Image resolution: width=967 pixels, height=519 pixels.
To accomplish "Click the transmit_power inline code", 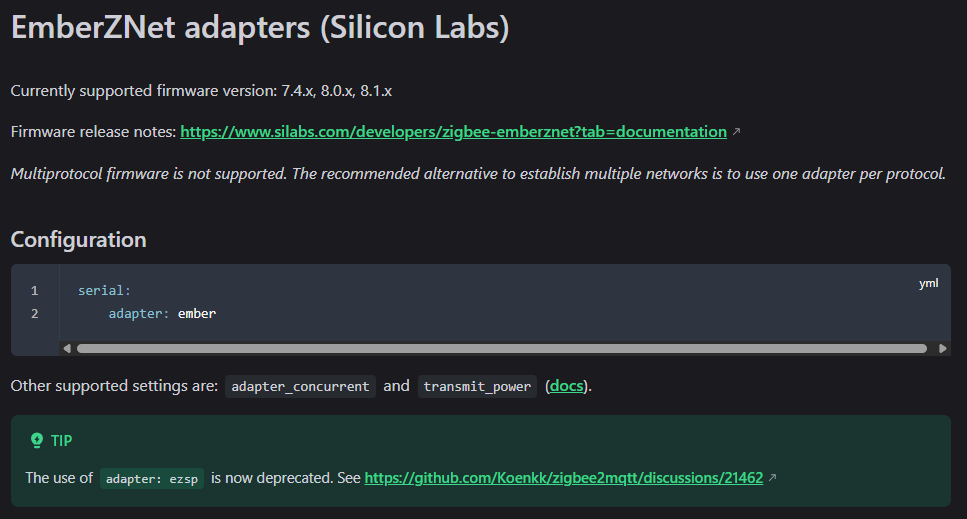I will click(x=477, y=386).
